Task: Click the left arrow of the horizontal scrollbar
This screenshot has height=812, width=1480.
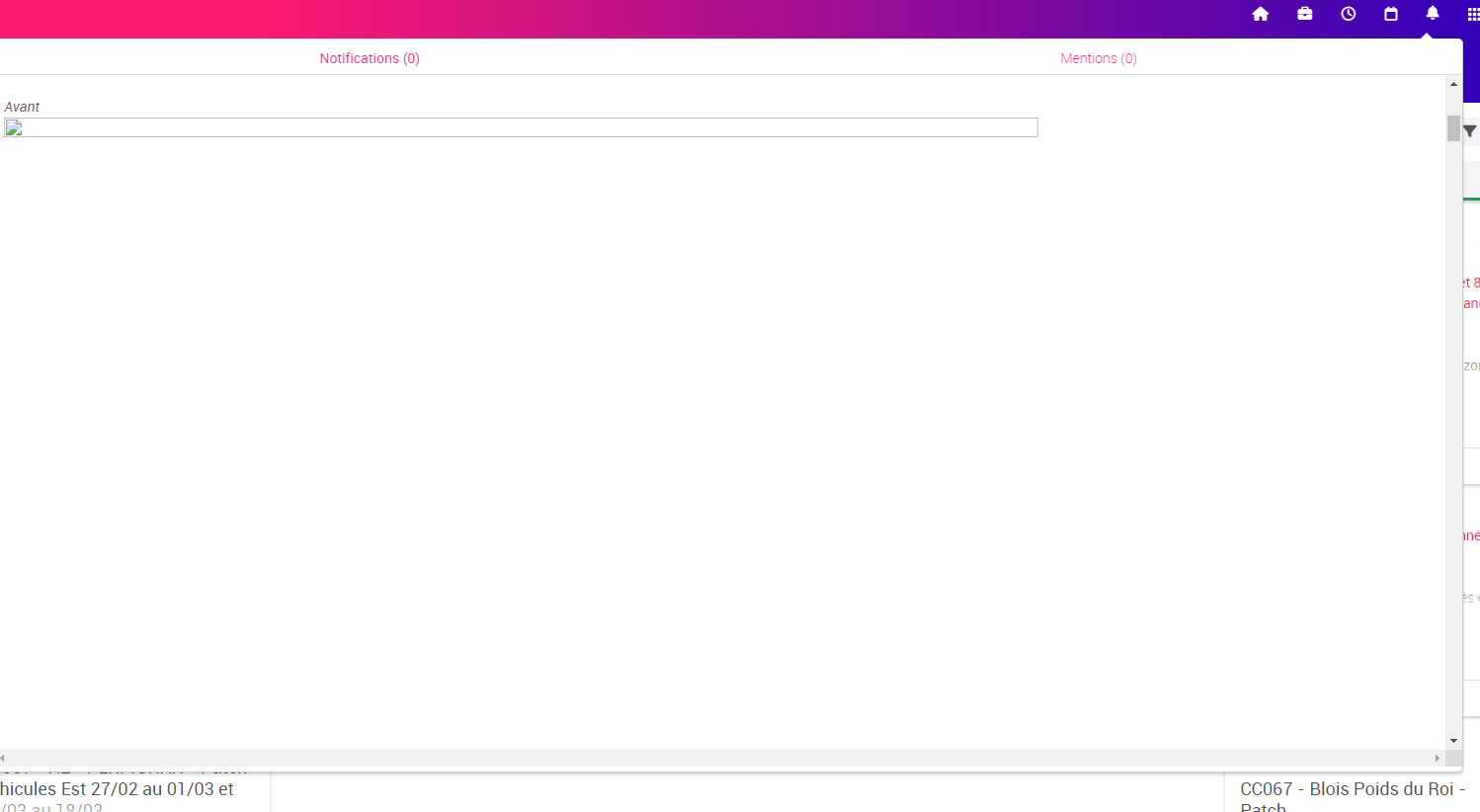Action: 4,758
